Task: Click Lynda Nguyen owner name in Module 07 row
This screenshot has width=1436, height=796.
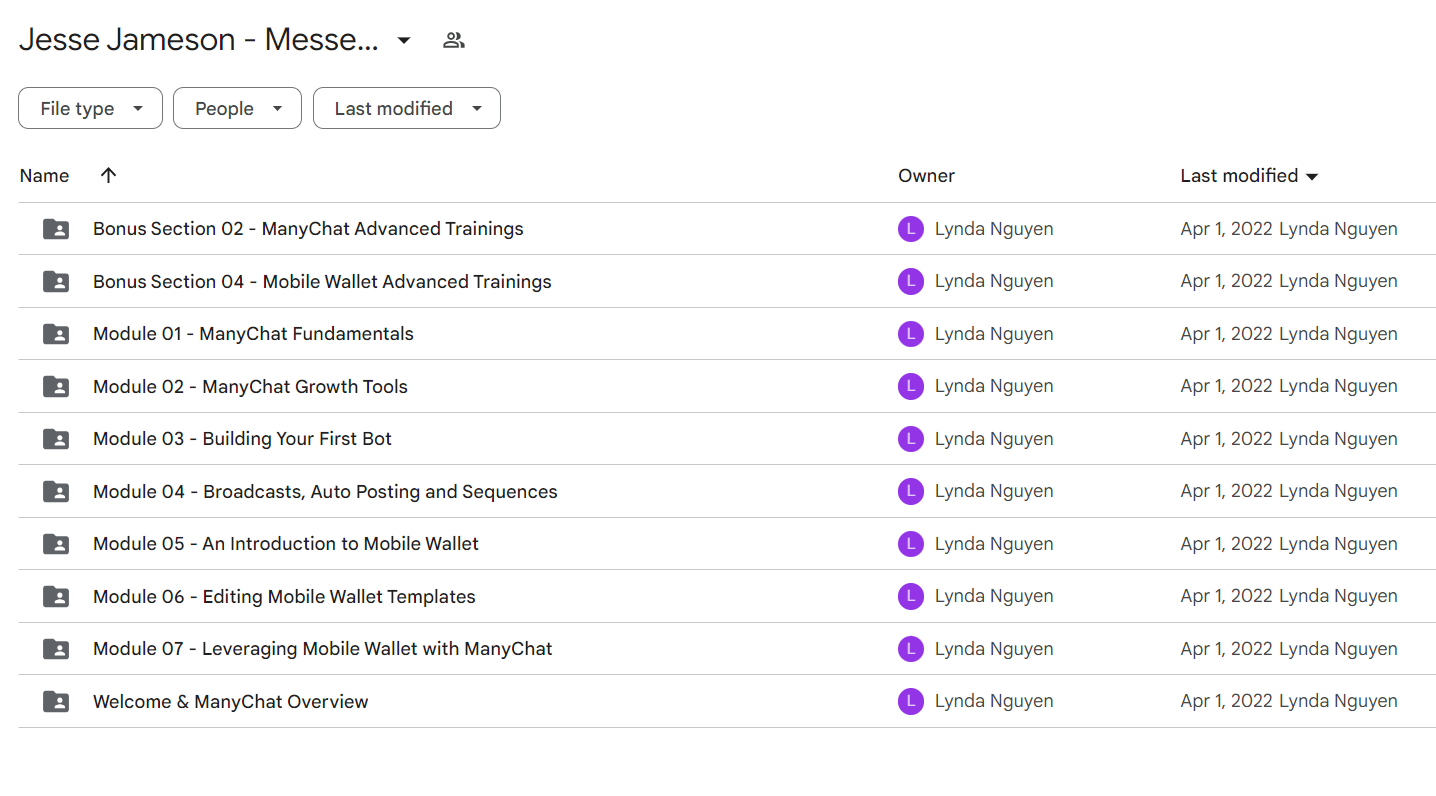Action: (994, 649)
